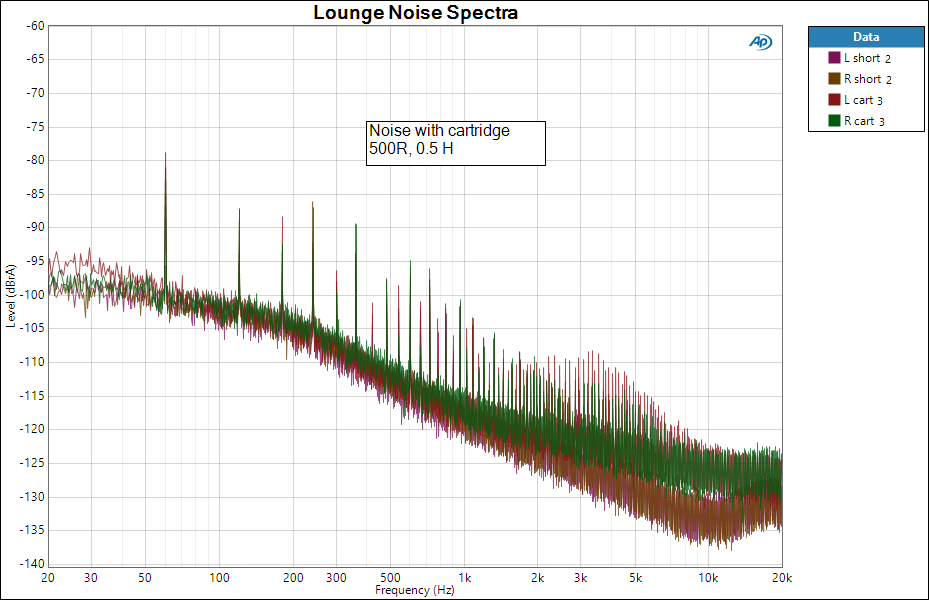Click the 5k tick on the frequency axis
The image size is (929, 600).
635,577
